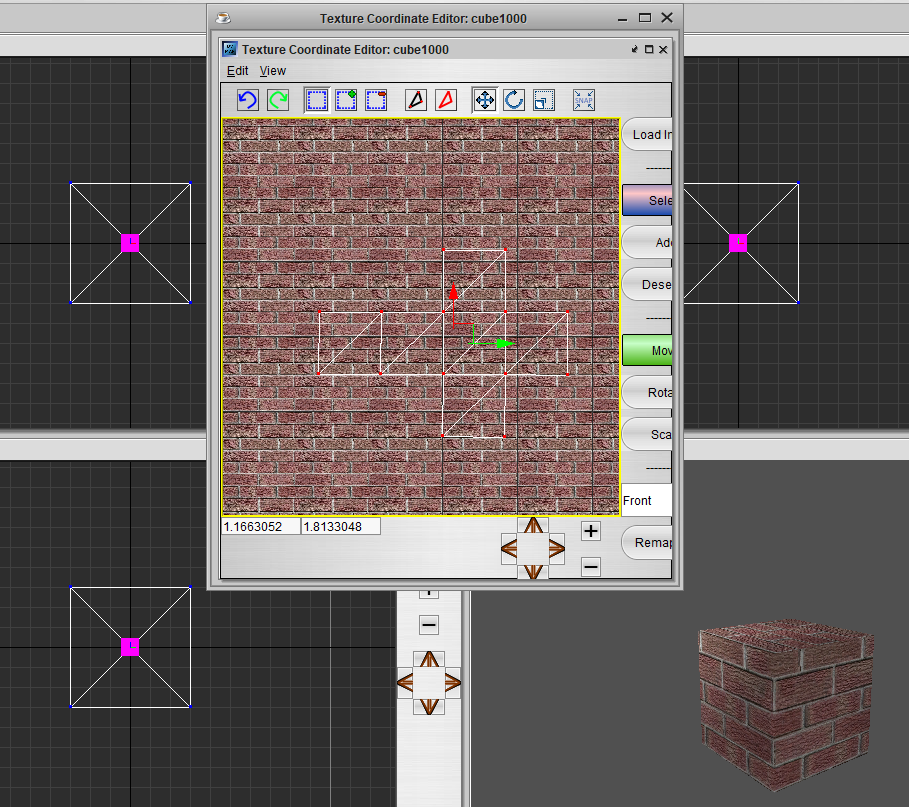Click the magenta pivot in top-right viewport
The height and width of the screenshot is (807, 909).
click(738, 243)
